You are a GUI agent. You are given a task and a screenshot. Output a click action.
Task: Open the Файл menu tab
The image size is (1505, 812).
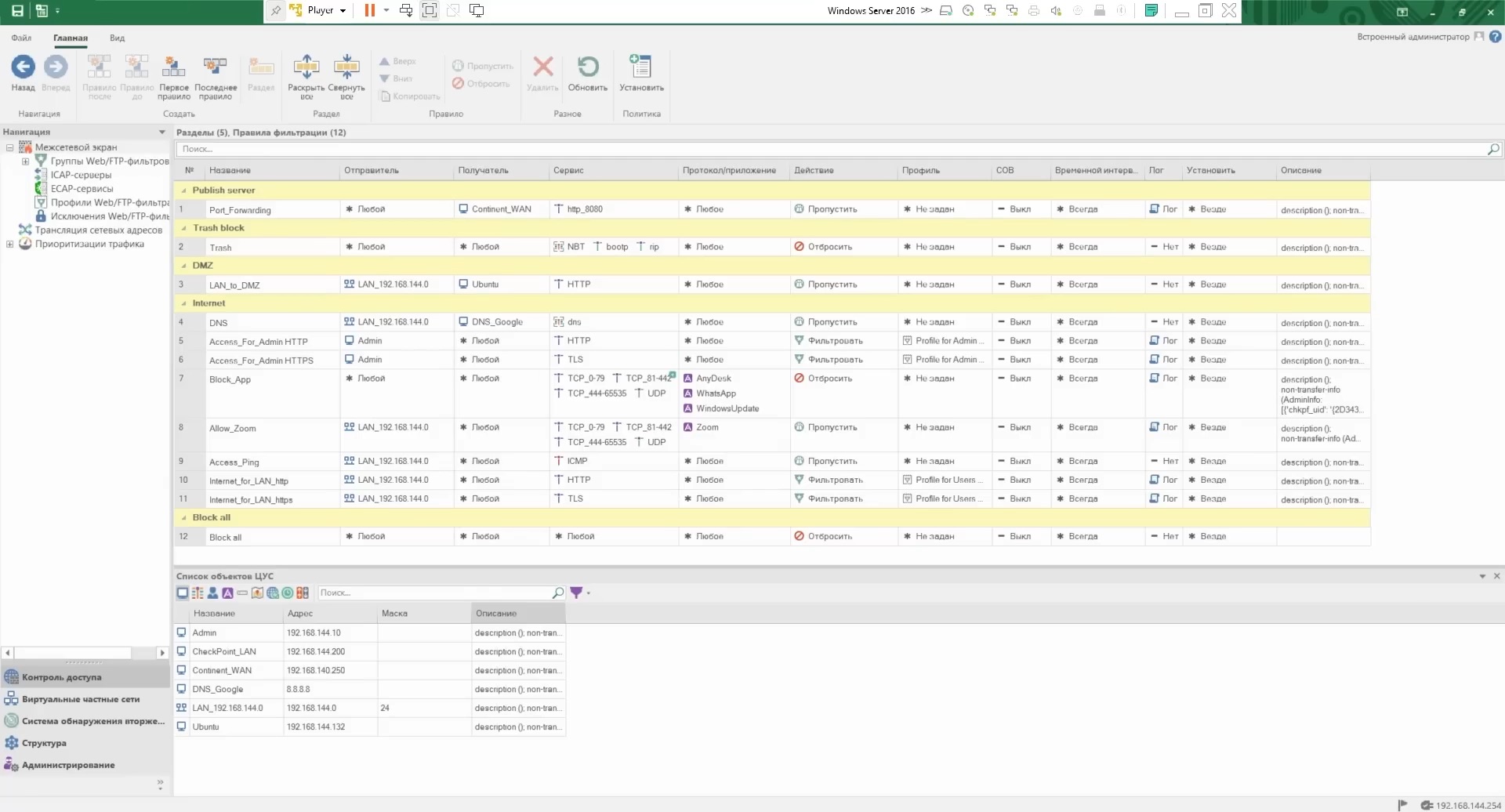pyautogui.click(x=21, y=38)
